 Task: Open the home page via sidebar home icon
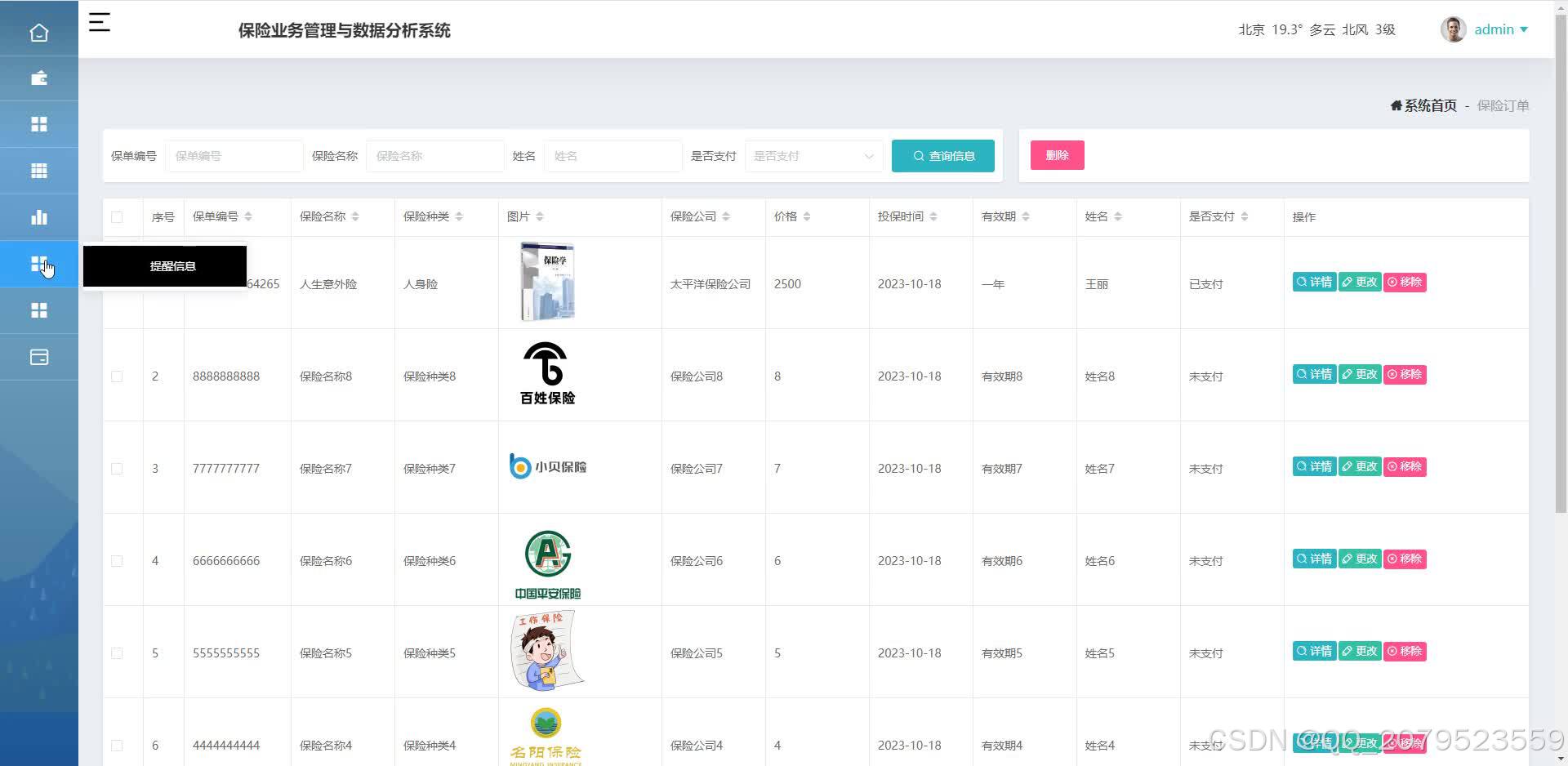coord(39,31)
